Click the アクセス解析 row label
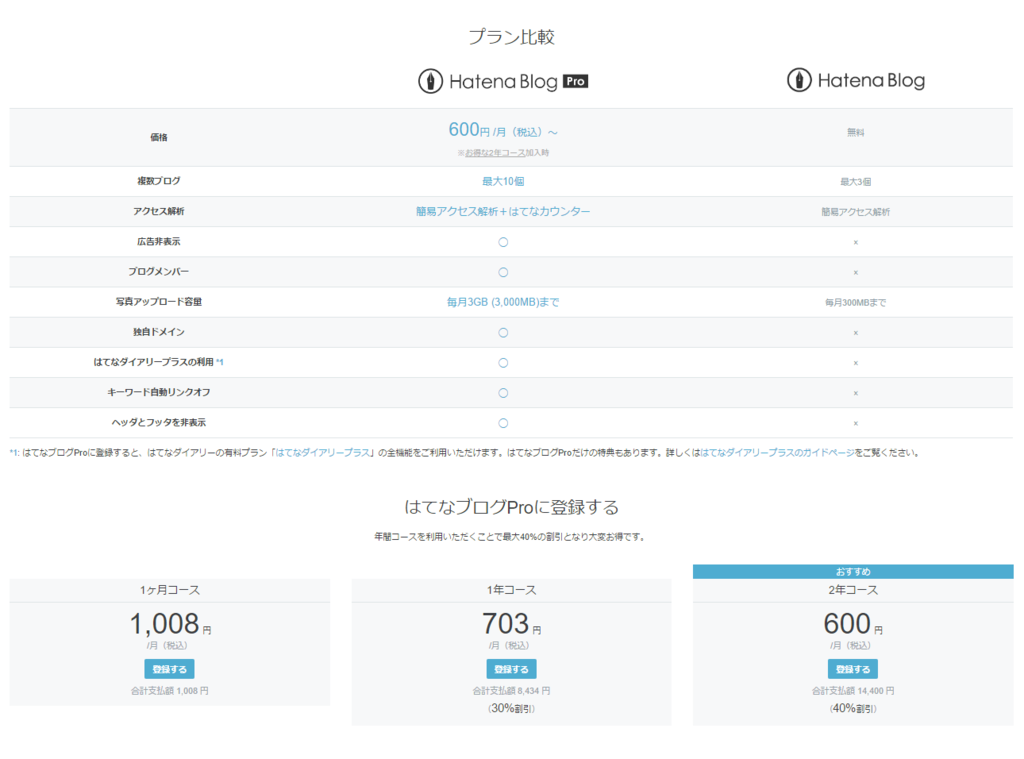 click(x=159, y=211)
